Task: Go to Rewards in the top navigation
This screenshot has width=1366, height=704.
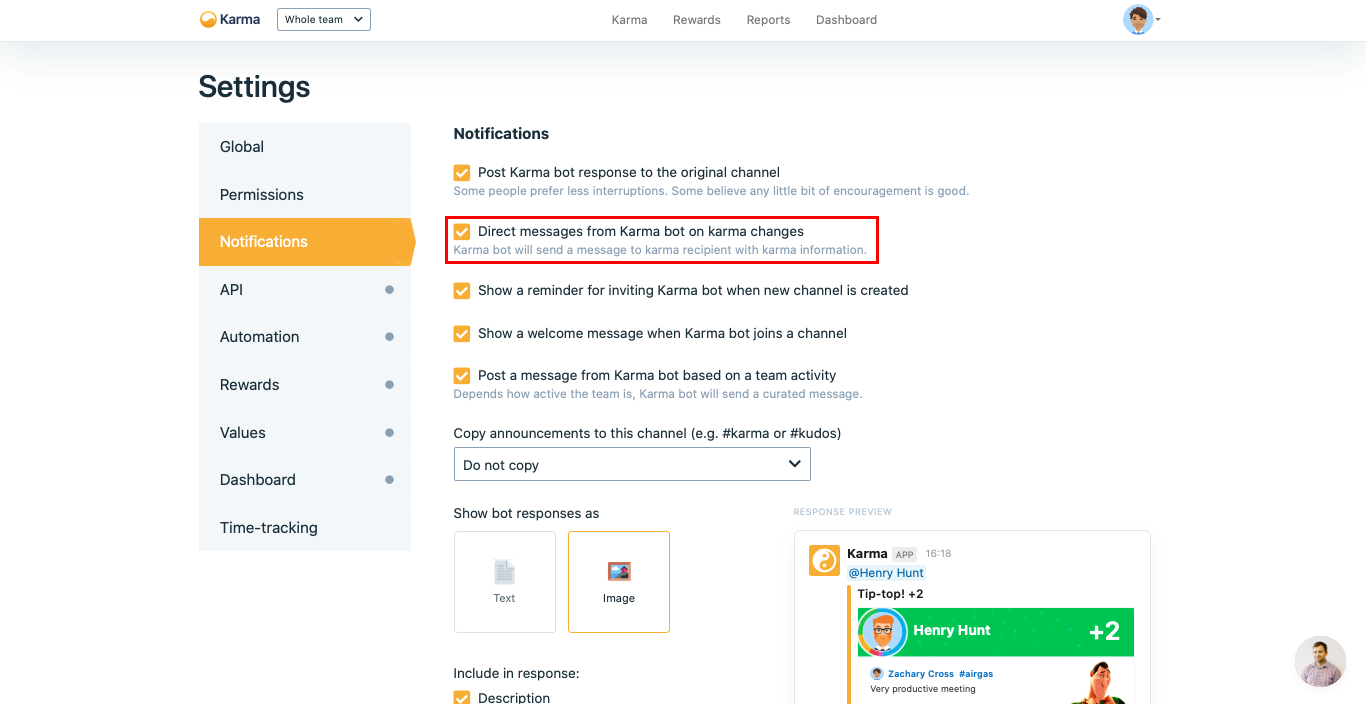Action: [x=697, y=20]
